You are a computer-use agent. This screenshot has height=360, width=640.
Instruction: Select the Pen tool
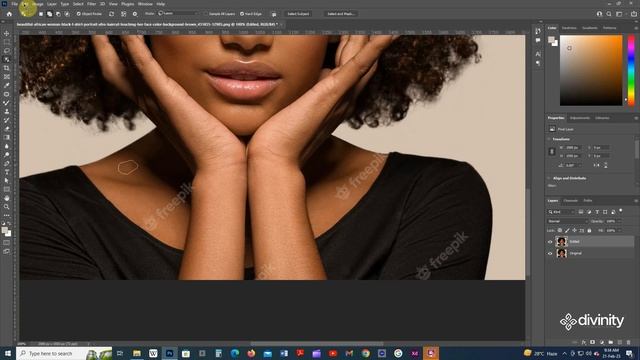[x=7, y=164]
